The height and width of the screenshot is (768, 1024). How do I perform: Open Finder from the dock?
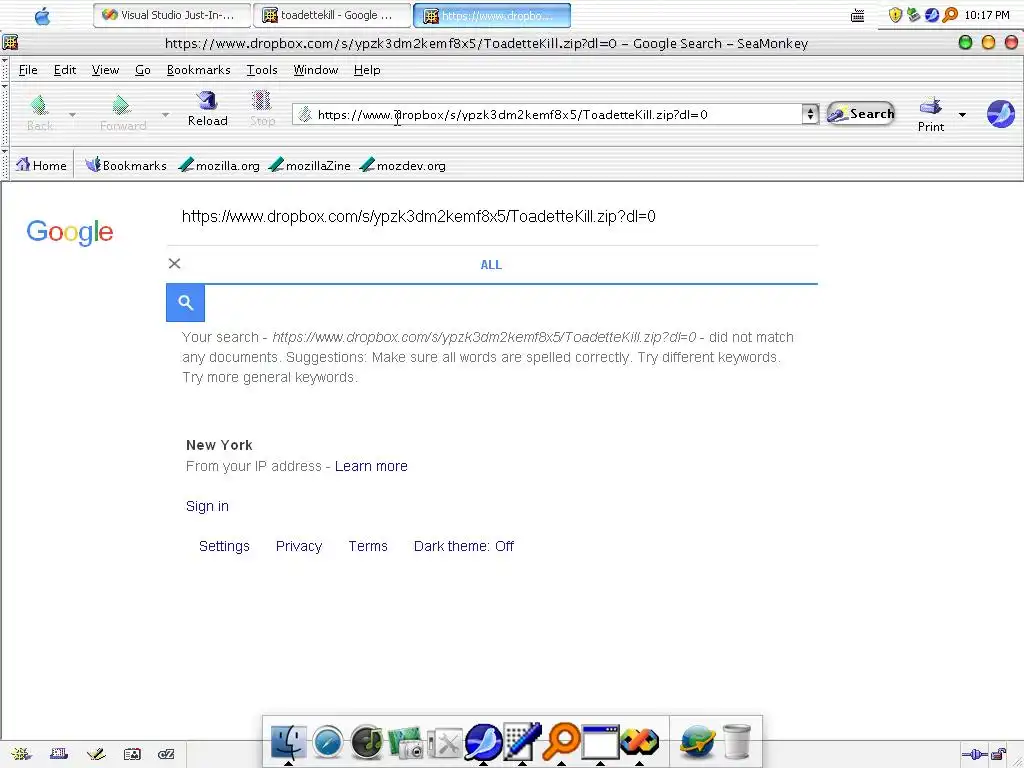[x=288, y=742]
